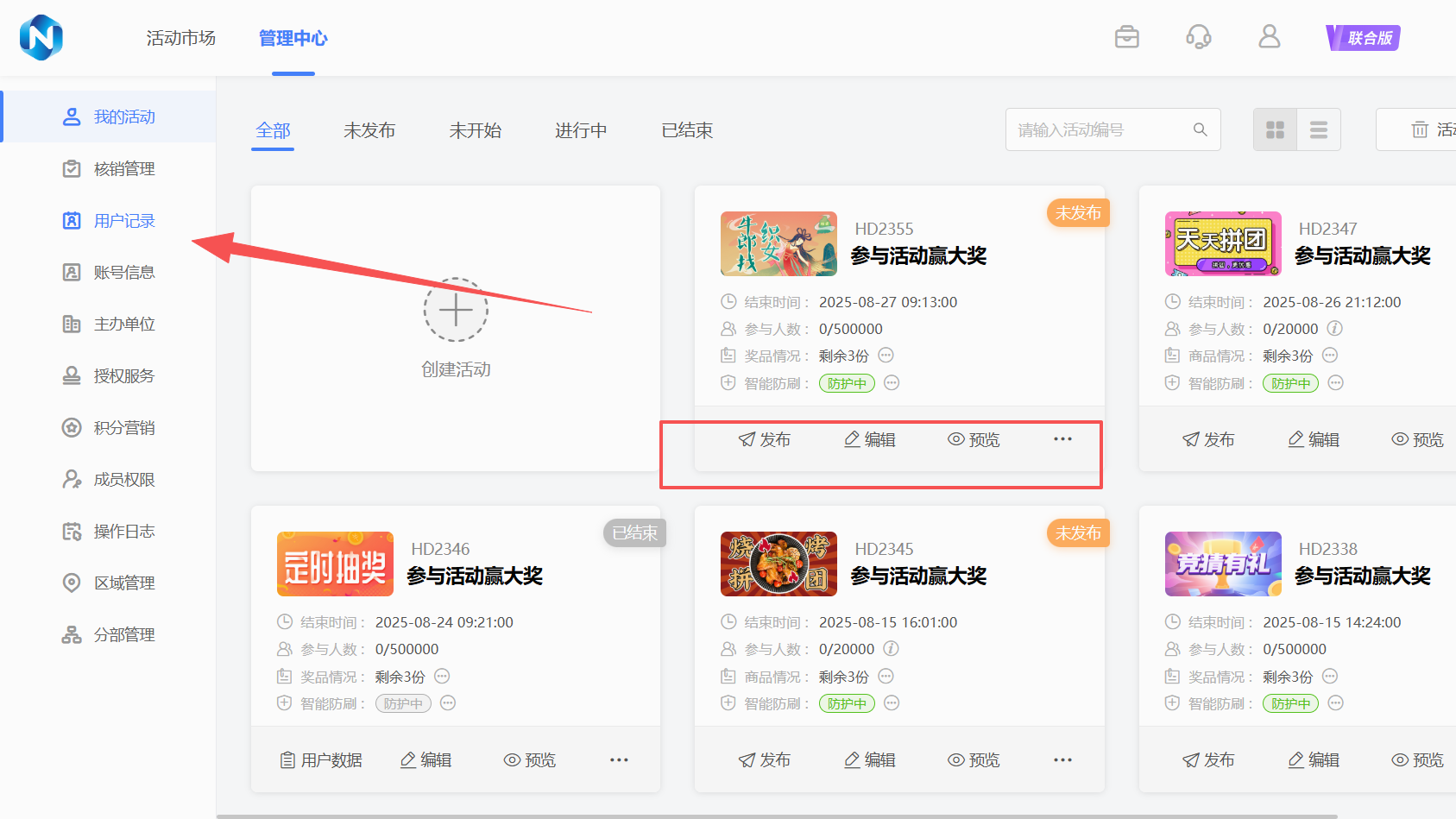The width and height of the screenshot is (1456, 819).
Task: Switch to list view layout
Action: click(1318, 130)
